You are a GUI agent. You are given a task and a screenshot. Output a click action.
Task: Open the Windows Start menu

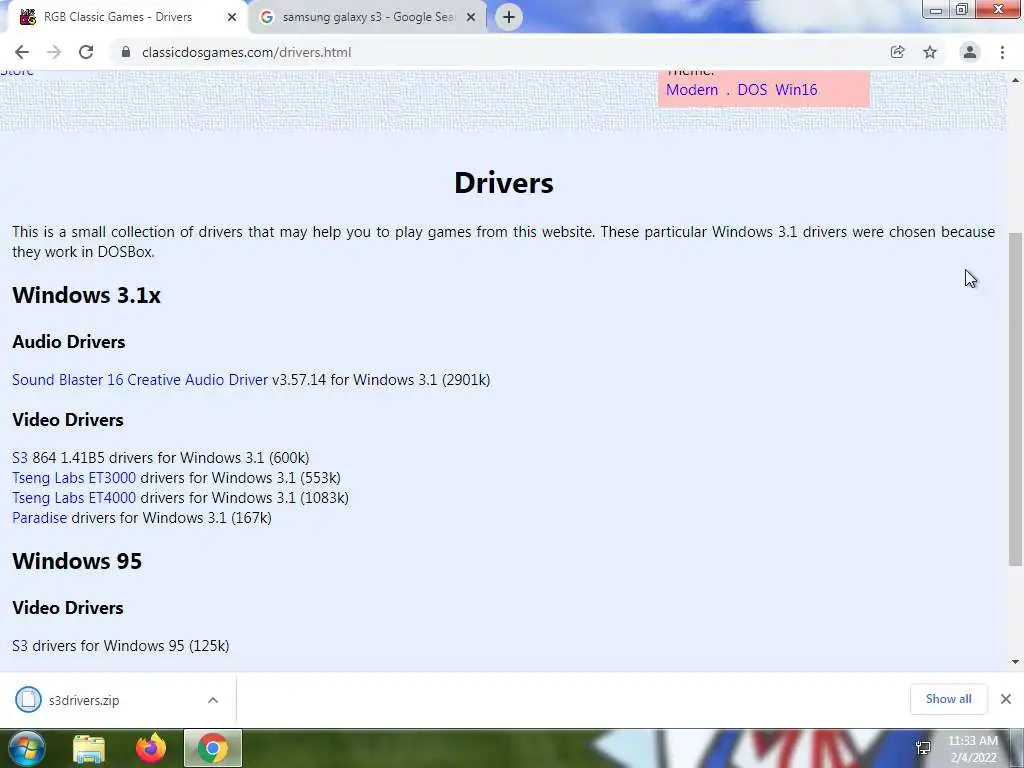coord(26,748)
